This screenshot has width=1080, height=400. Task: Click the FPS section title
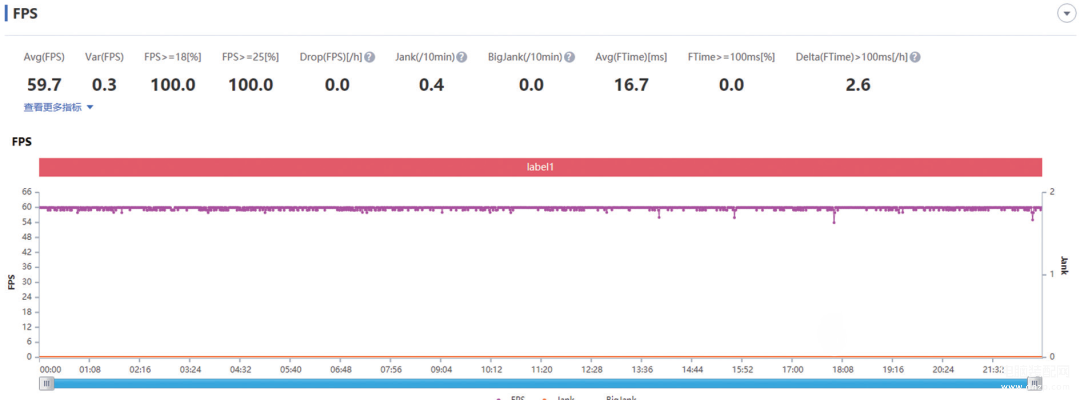click(26, 14)
